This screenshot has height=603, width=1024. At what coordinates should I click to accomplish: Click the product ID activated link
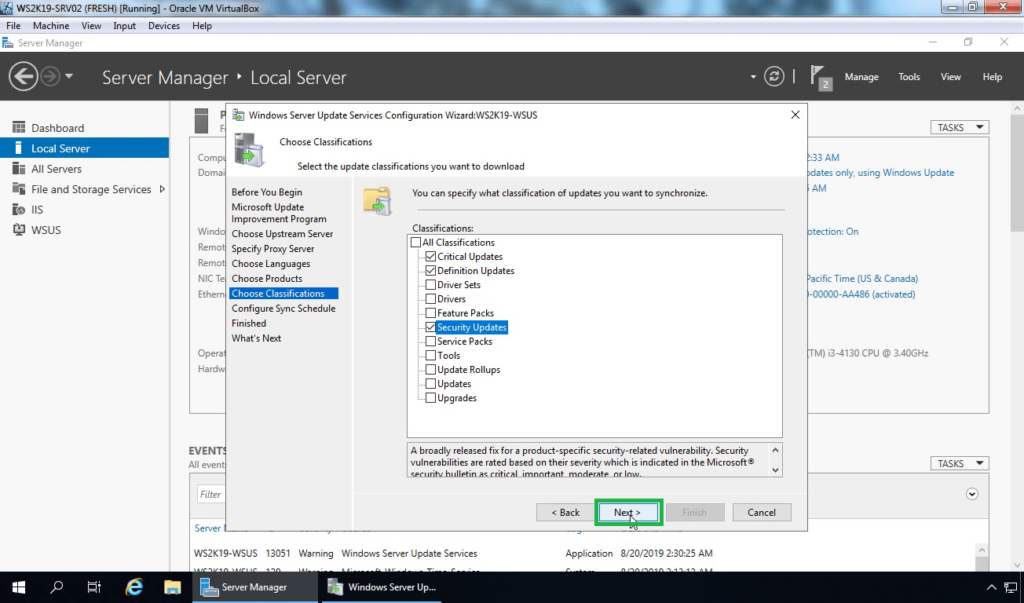tap(861, 295)
